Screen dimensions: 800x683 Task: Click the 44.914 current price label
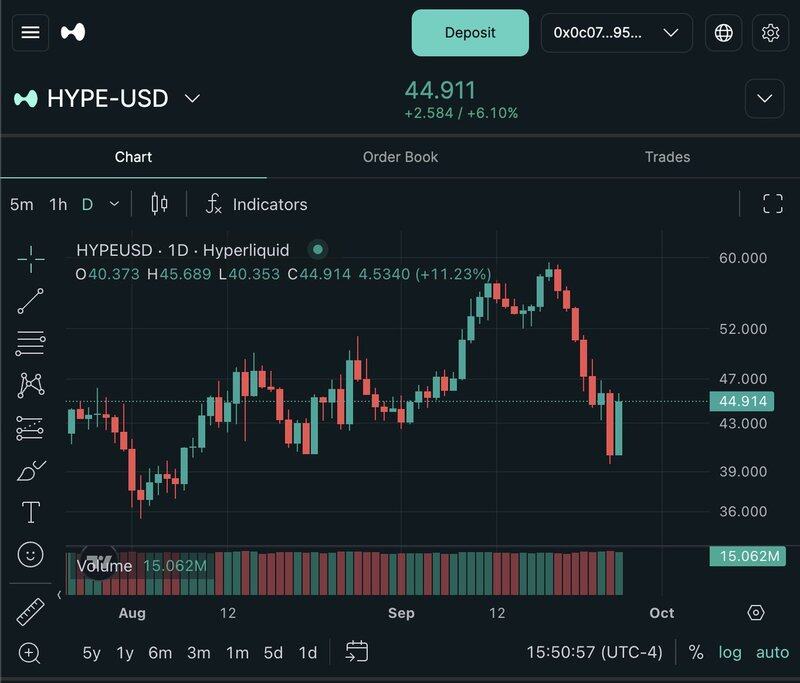coord(742,401)
